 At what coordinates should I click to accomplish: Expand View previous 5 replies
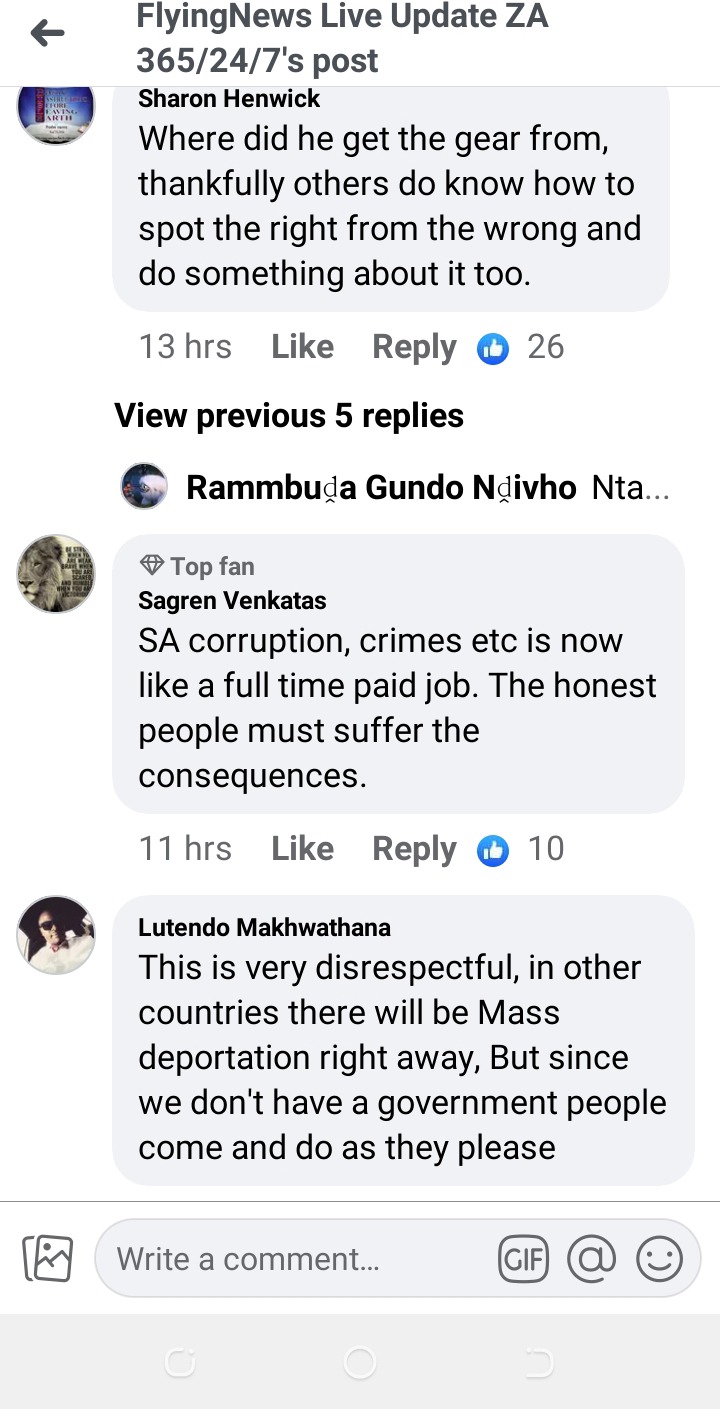[x=289, y=416]
